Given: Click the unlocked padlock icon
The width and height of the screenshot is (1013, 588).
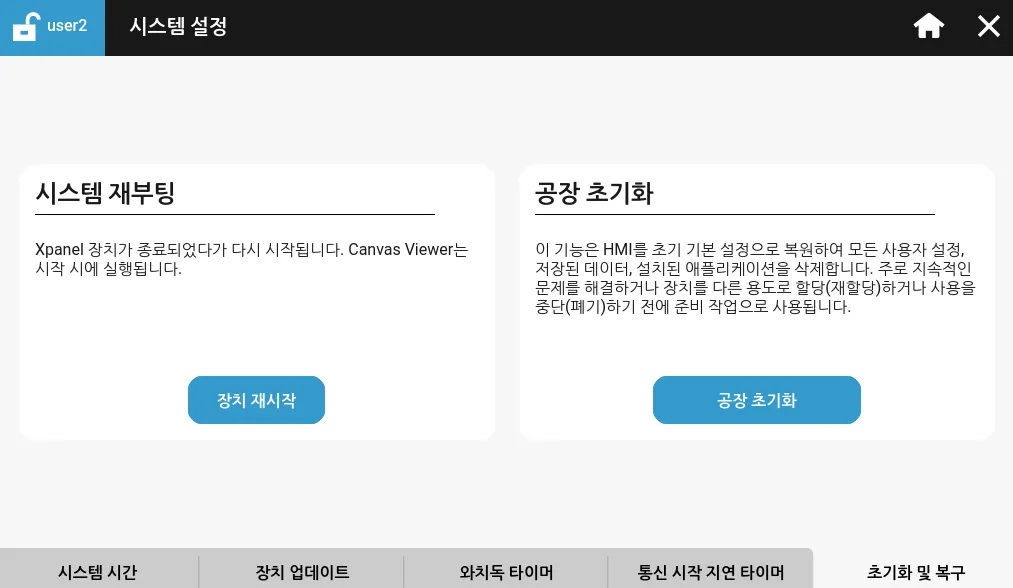Looking at the screenshot, I should click(26, 27).
